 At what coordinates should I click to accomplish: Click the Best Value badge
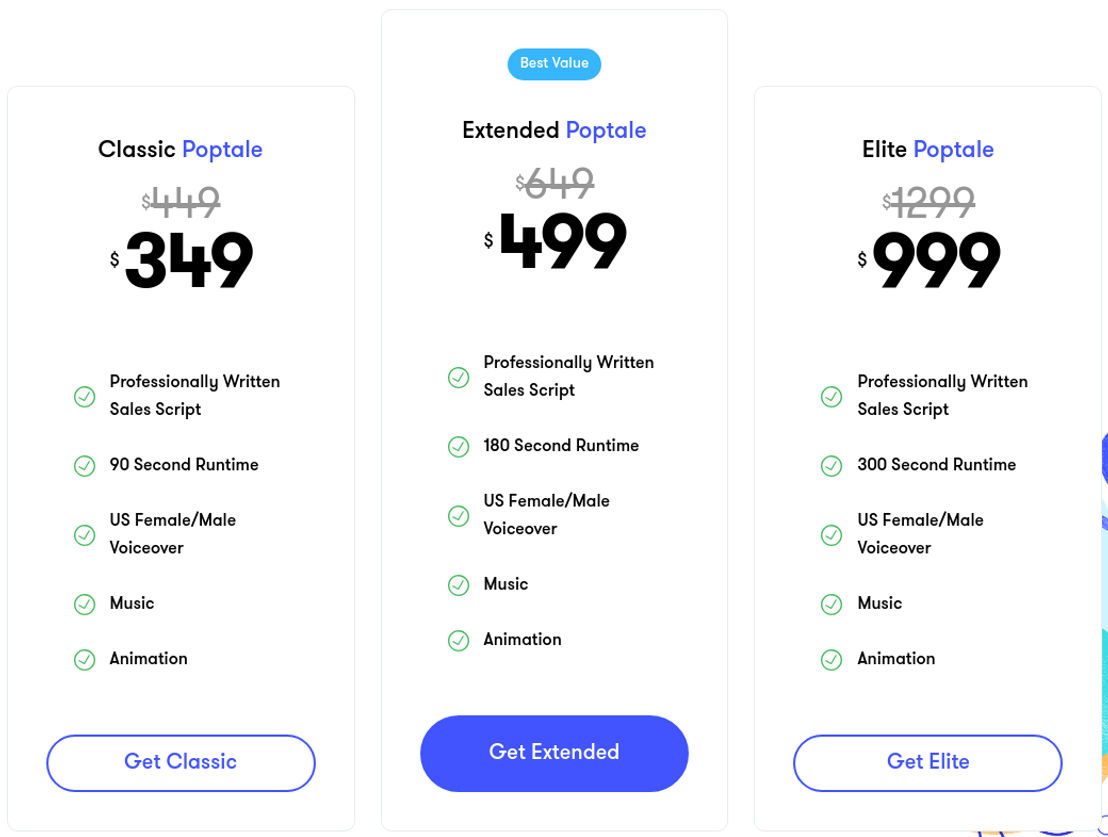tap(554, 64)
